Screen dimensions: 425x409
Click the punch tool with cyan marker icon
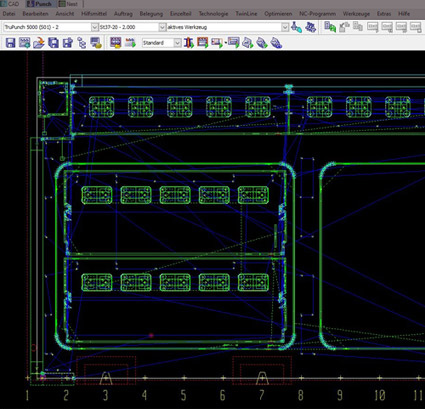pyautogui.click(x=296, y=27)
